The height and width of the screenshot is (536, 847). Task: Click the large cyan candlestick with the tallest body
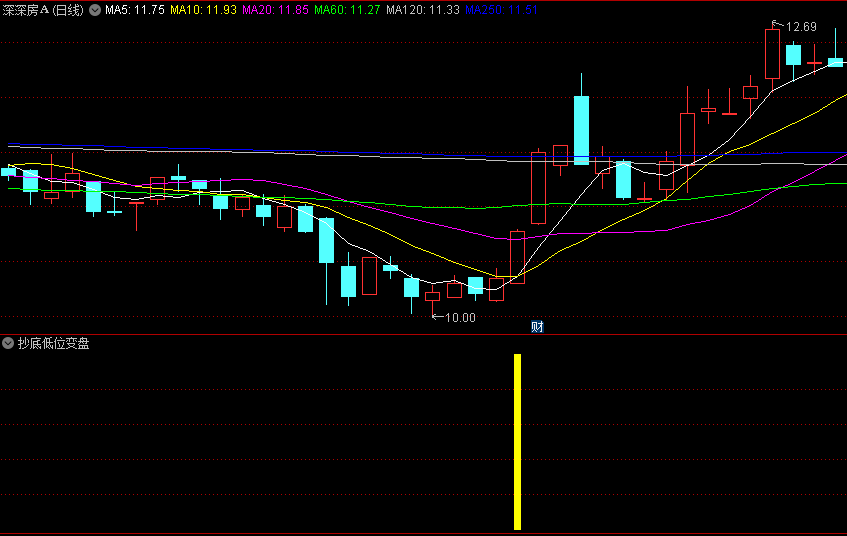(581, 130)
